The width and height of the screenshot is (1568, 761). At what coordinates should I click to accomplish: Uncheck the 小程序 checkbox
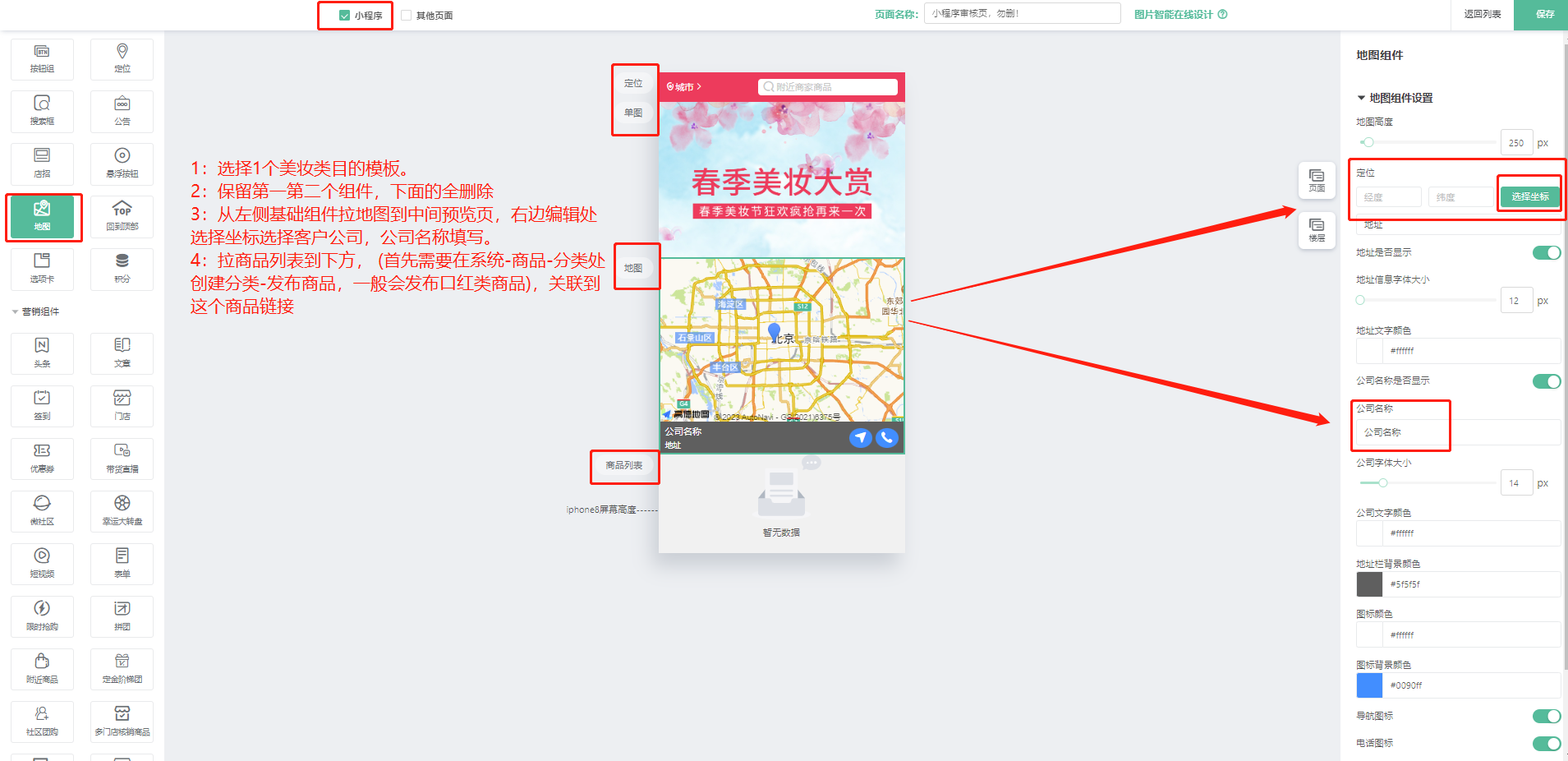pos(345,16)
